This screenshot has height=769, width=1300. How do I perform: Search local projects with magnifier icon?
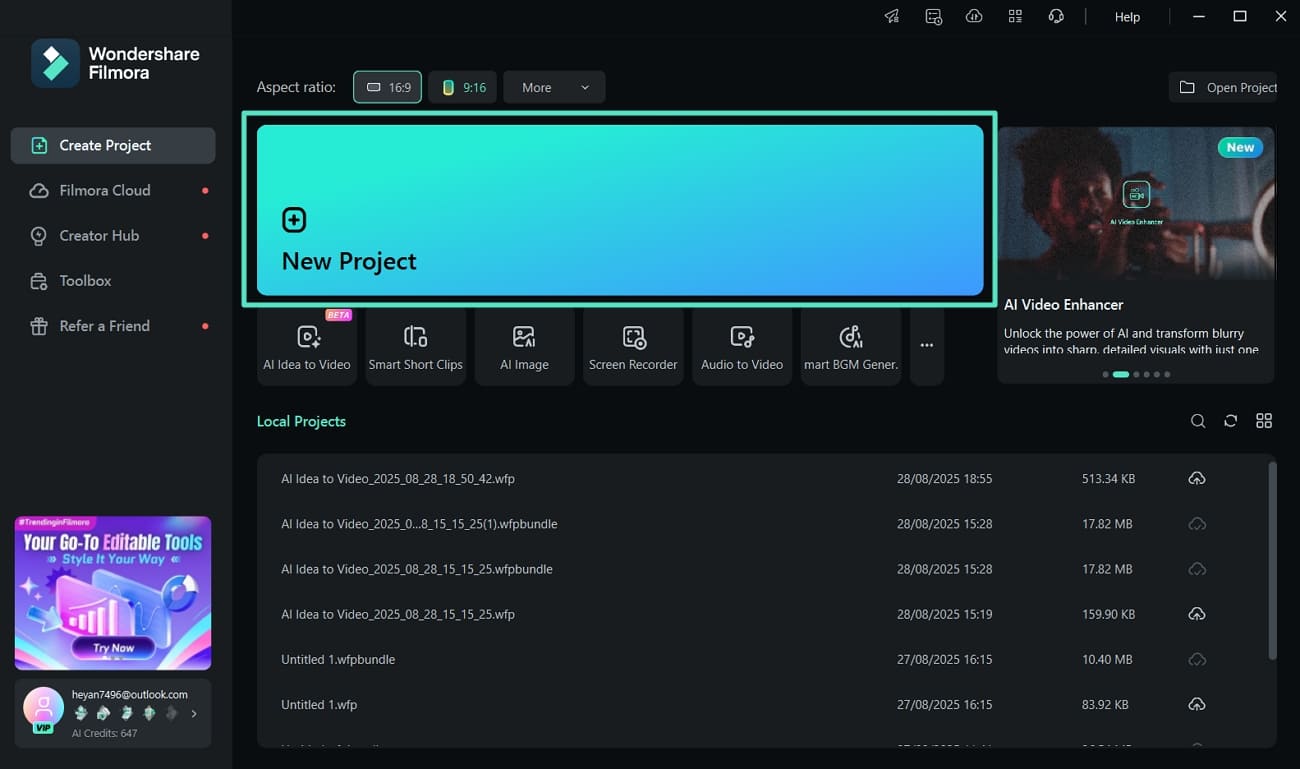(1198, 421)
